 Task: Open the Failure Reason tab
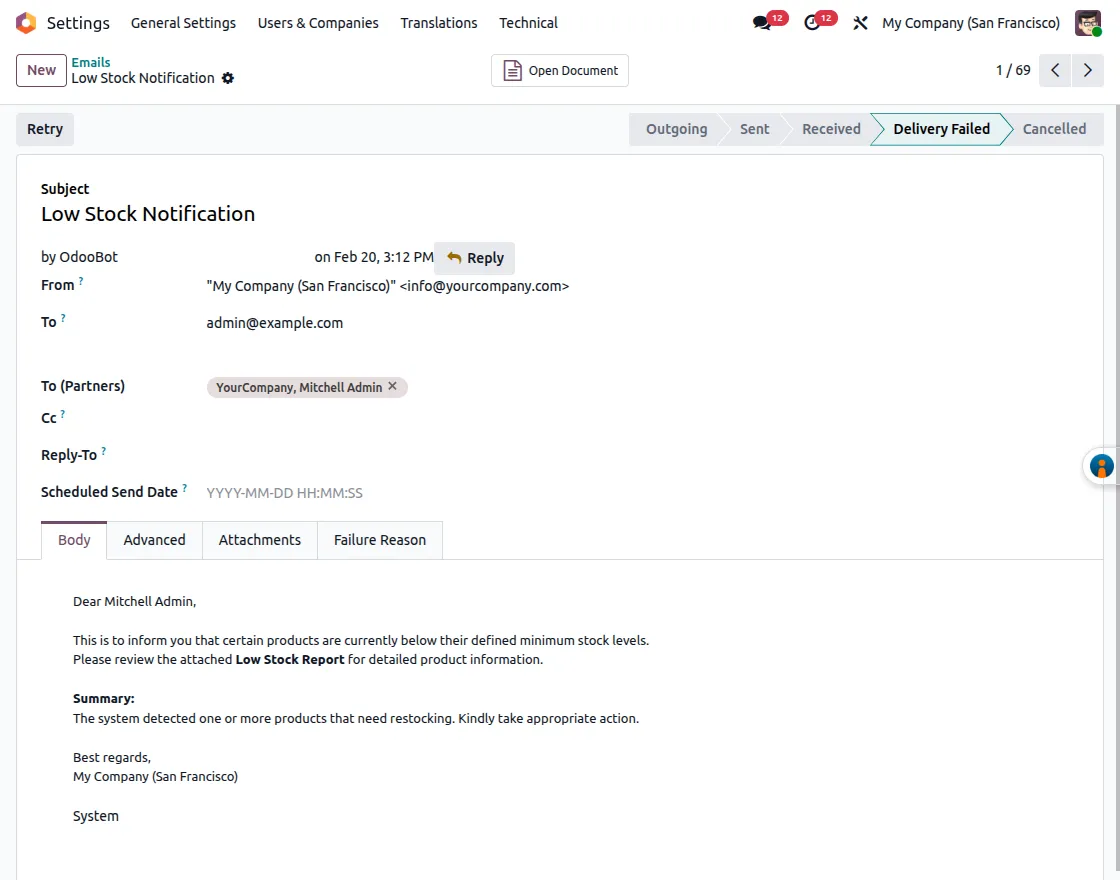point(380,539)
